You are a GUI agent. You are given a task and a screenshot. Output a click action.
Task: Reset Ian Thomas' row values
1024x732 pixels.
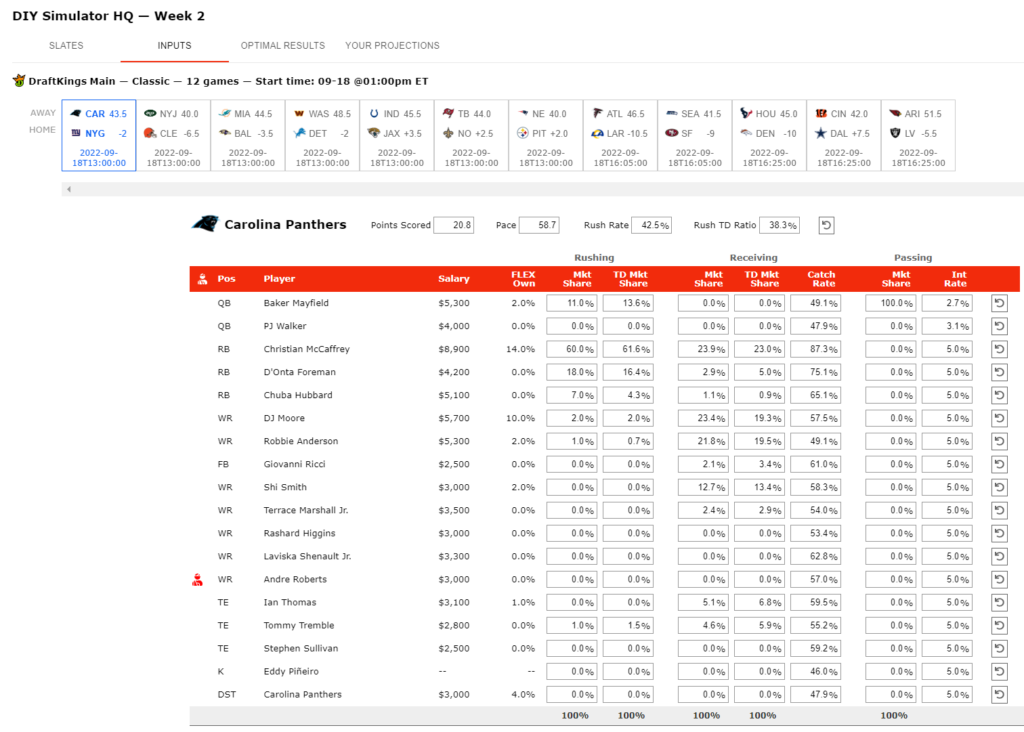(x=999, y=602)
